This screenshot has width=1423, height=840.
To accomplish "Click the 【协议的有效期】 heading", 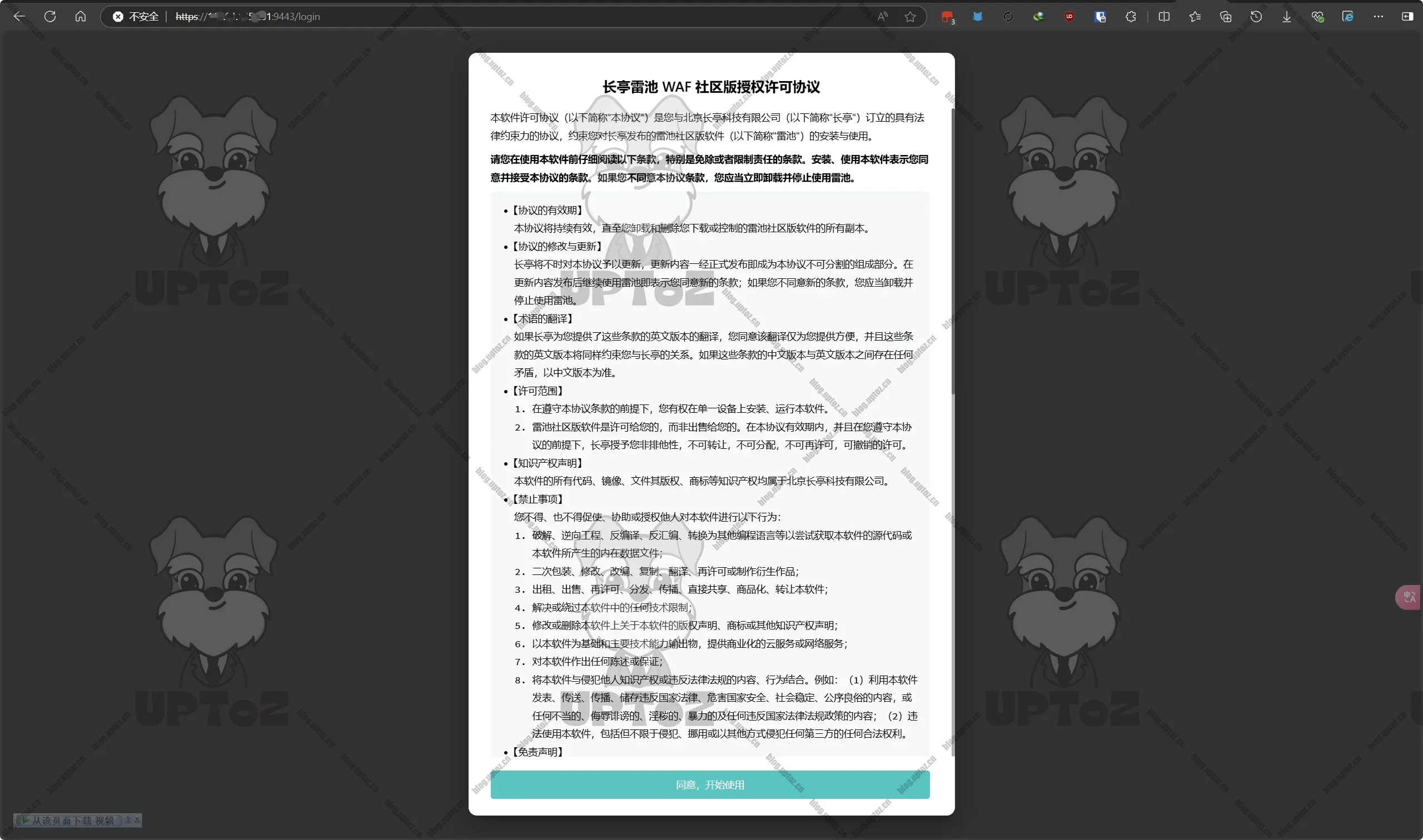I will (x=547, y=210).
